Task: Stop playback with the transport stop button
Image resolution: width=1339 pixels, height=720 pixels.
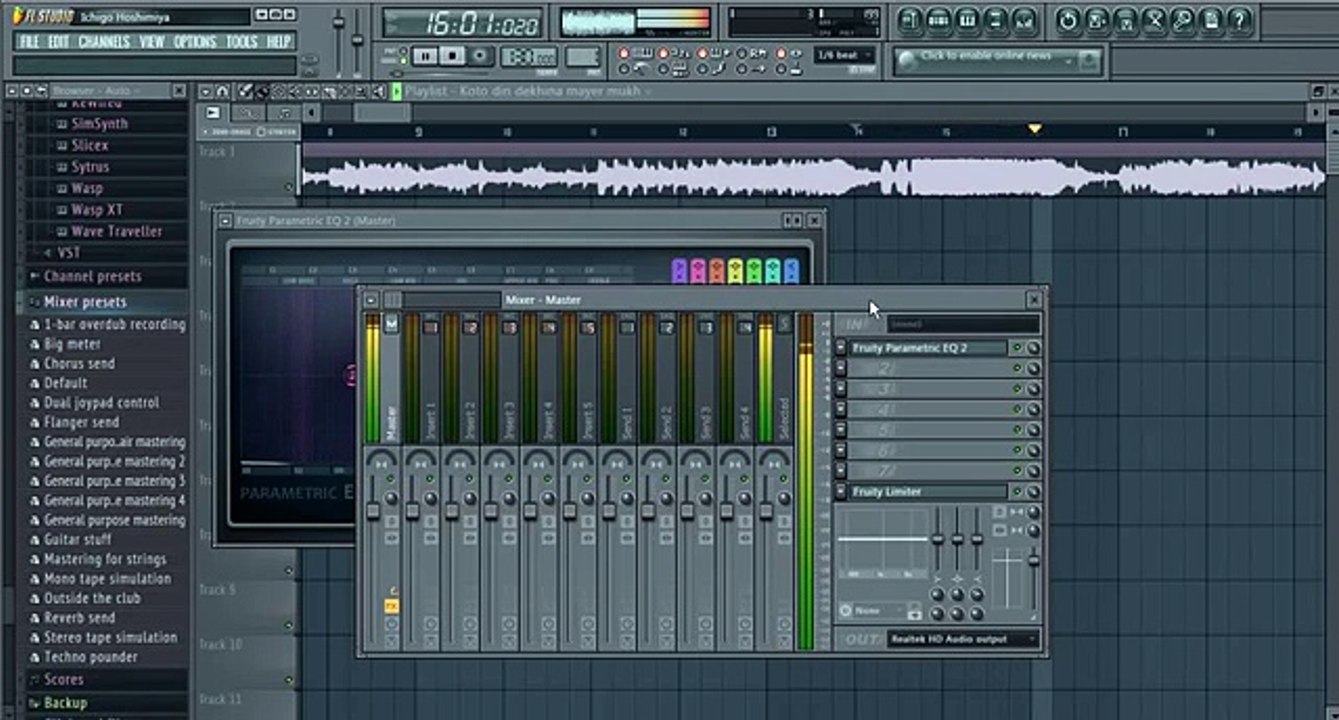Action: (452, 57)
